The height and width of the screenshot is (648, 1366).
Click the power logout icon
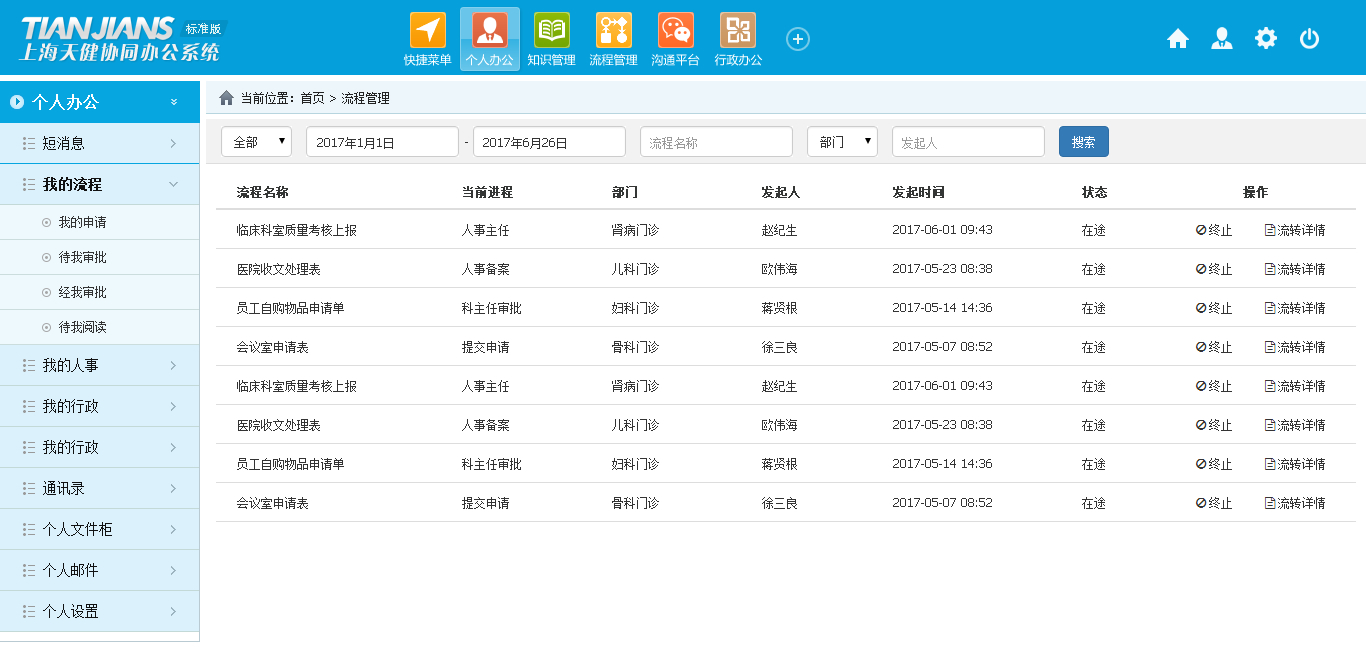pos(1309,39)
